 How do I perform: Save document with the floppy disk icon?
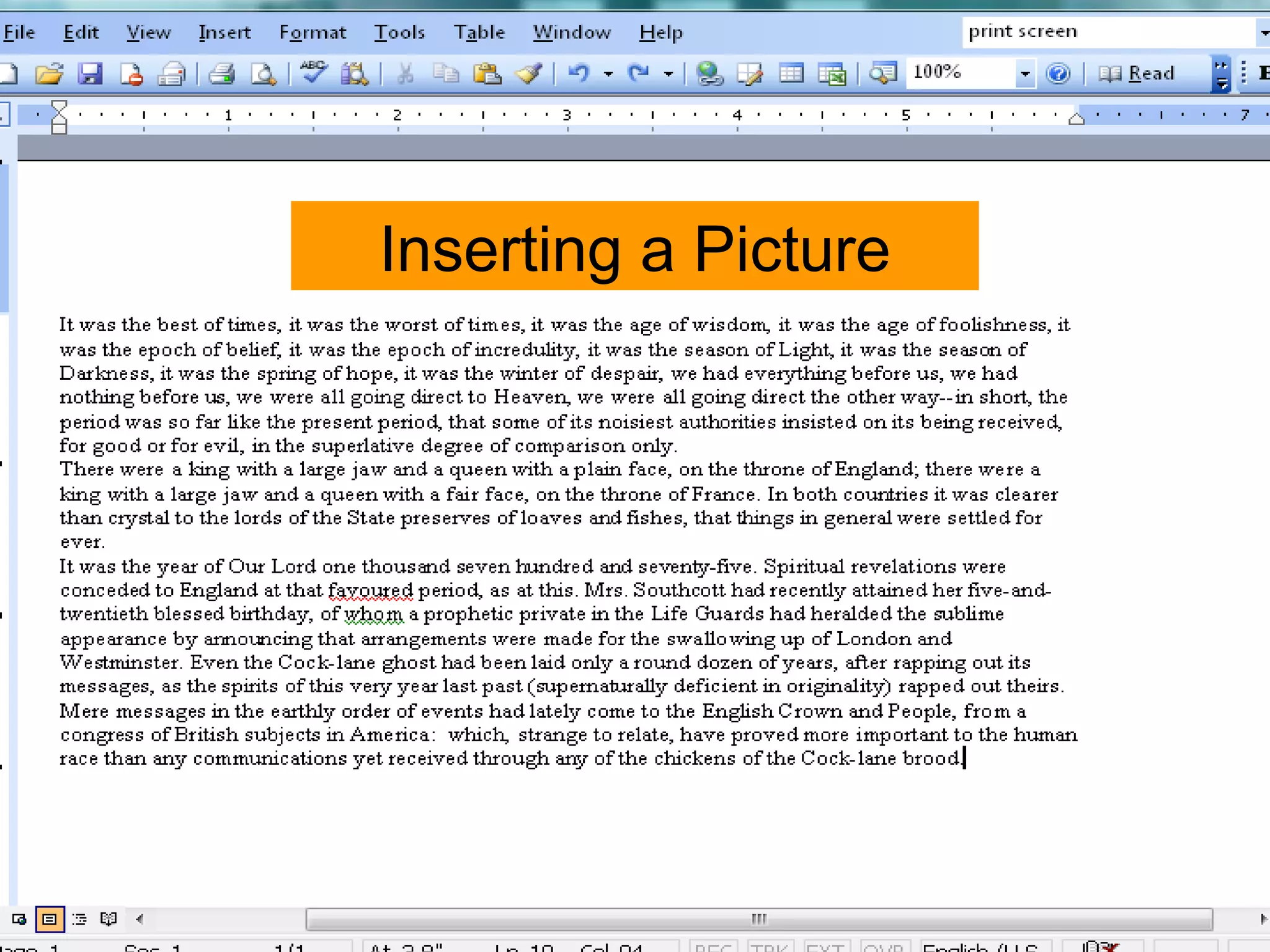point(91,74)
